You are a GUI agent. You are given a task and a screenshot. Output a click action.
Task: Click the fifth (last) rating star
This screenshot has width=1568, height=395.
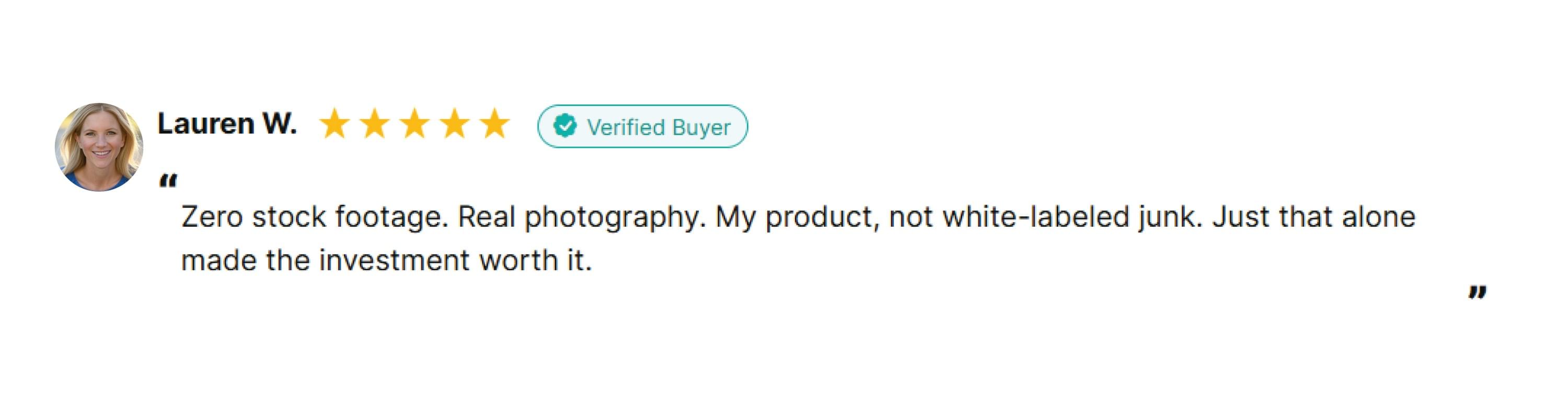coord(494,123)
